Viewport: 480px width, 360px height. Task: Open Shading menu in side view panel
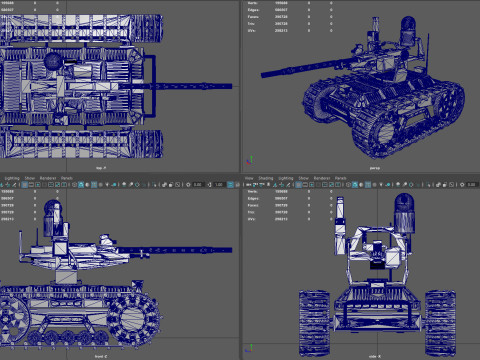266,178
